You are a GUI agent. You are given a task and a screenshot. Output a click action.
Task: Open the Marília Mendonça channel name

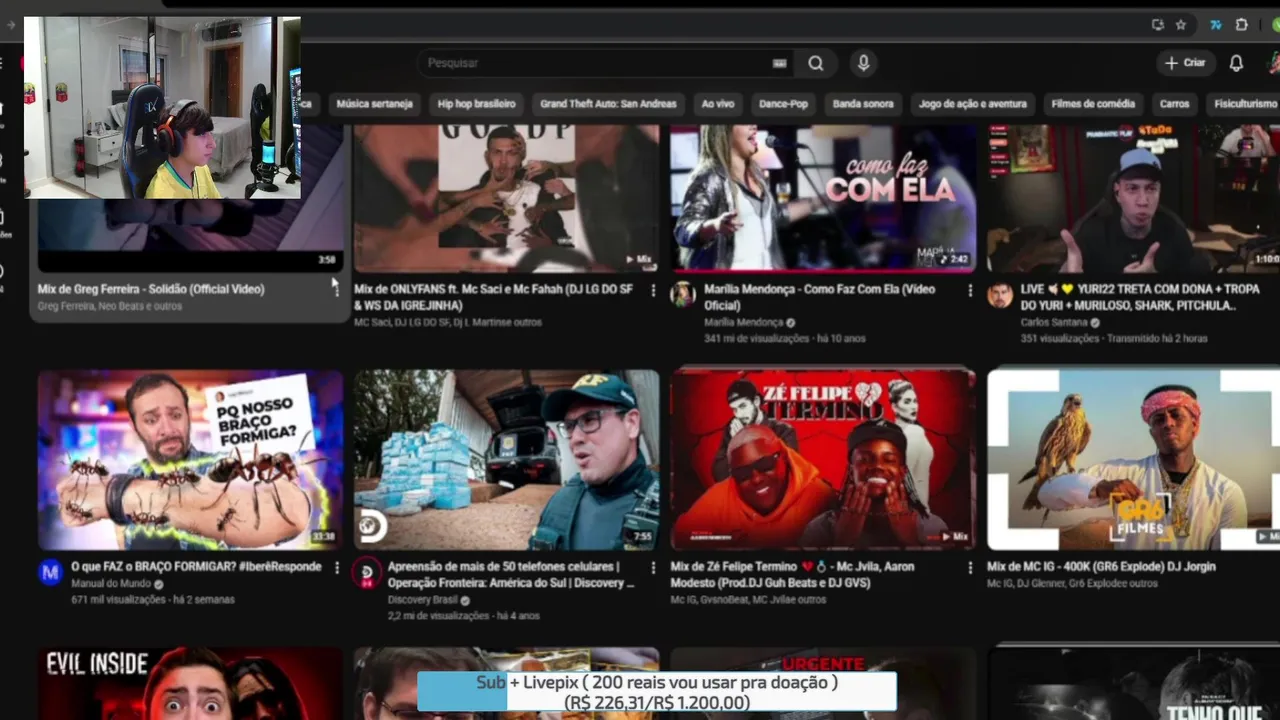pos(743,322)
